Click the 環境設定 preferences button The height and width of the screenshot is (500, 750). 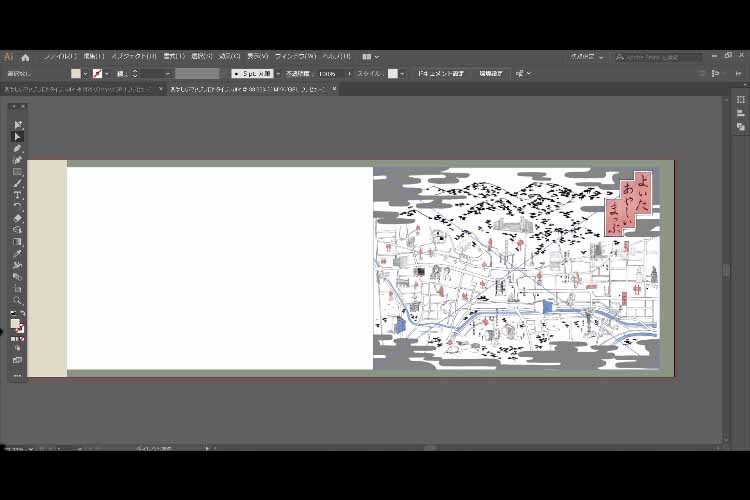point(491,73)
